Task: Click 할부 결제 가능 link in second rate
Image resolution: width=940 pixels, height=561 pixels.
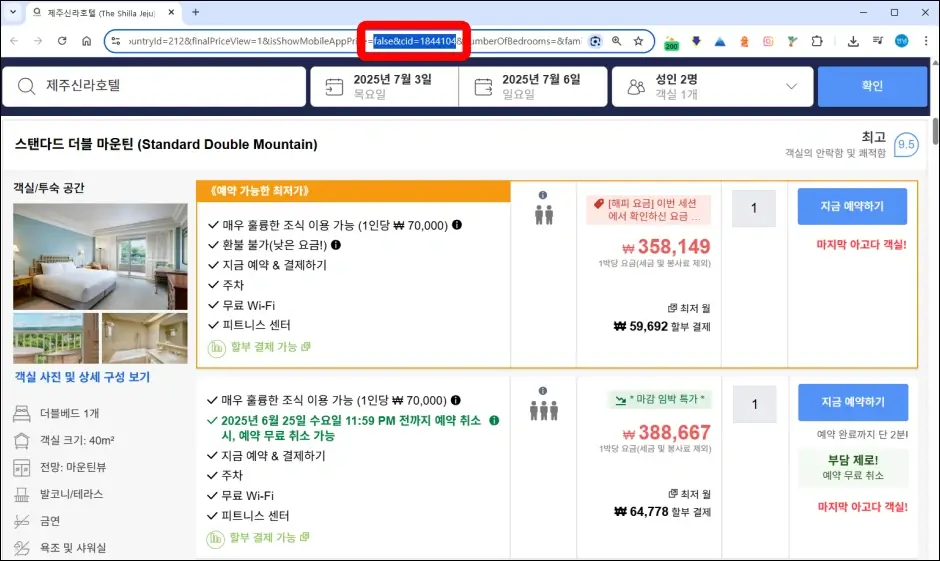Action: click(x=269, y=538)
